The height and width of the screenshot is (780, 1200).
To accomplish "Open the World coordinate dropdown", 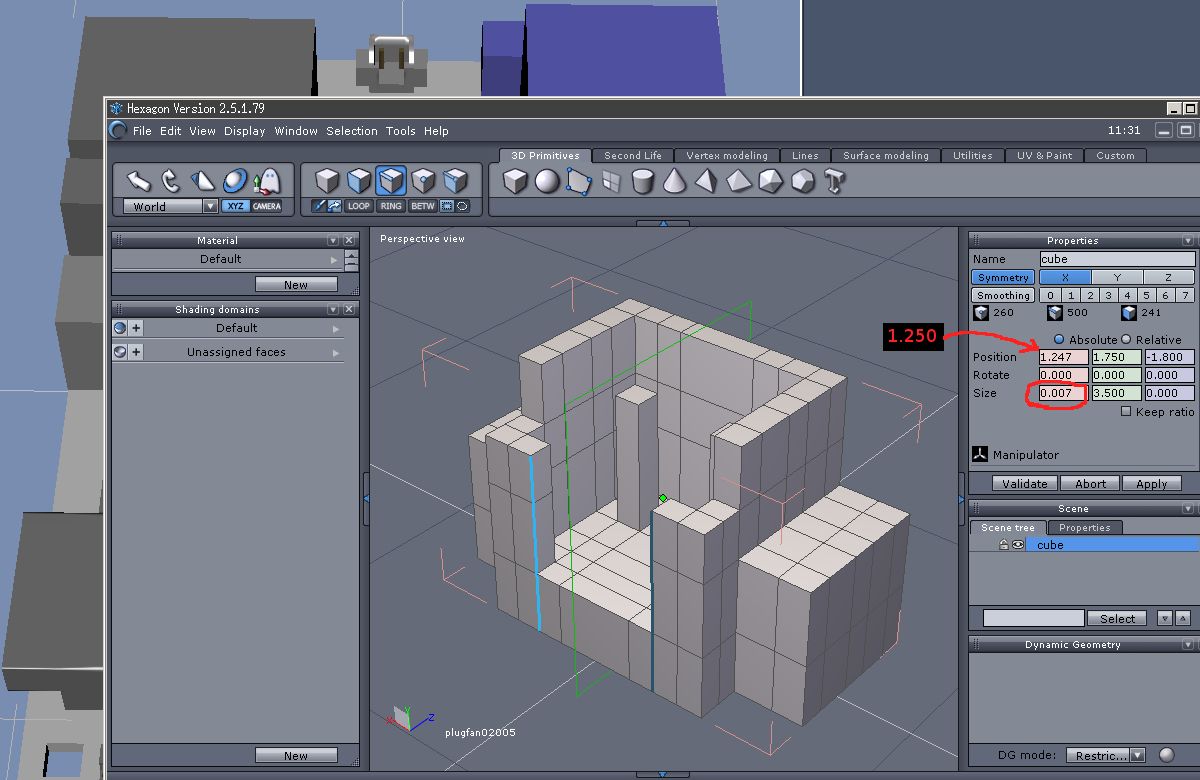I will point(210,206).
